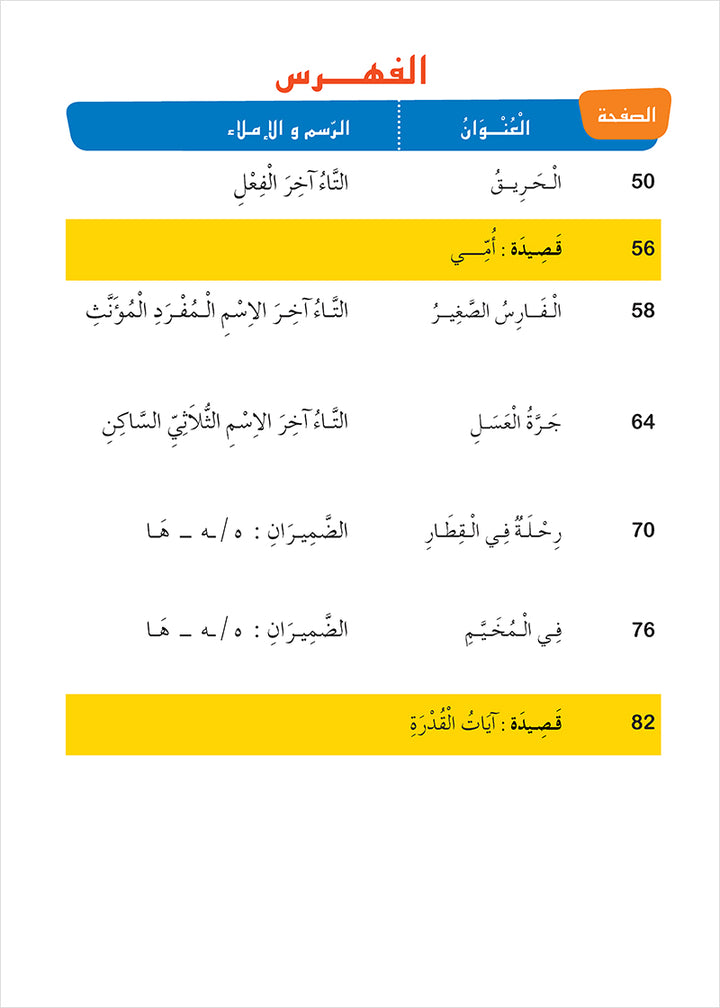
Task: Click page number 58
Action: [643, 311]
